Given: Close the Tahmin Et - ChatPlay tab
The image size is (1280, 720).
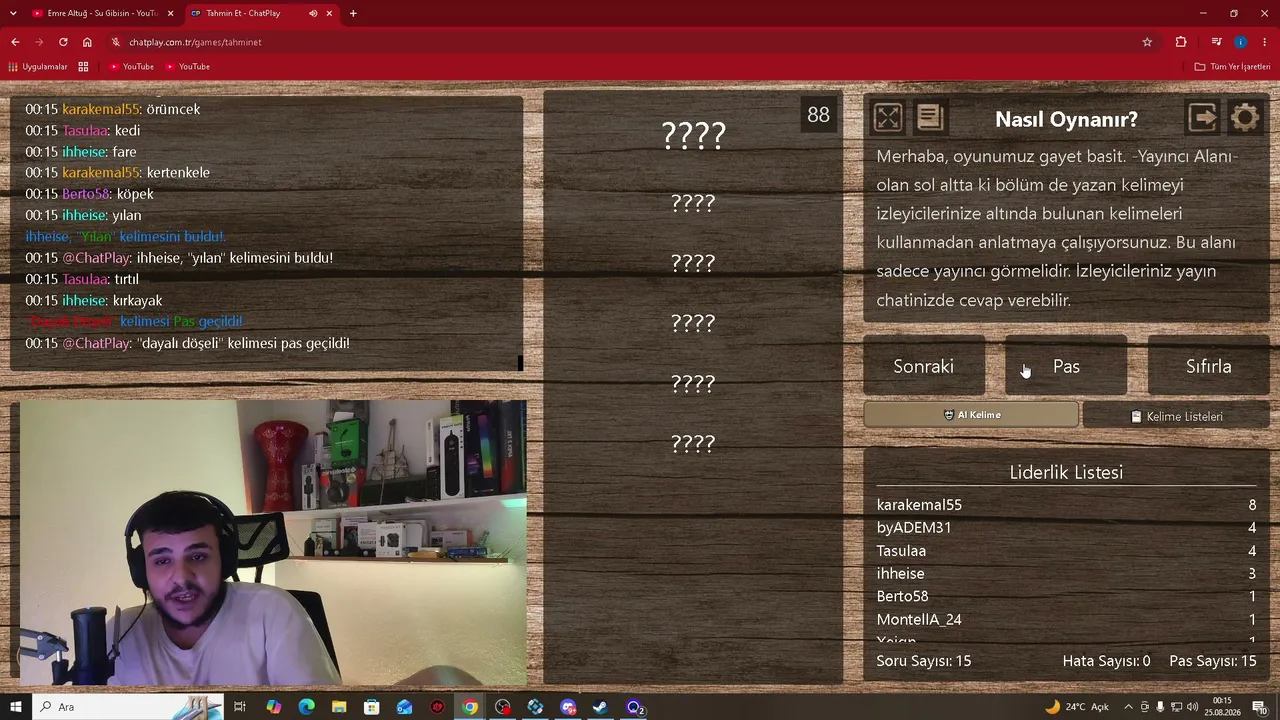Looking at the screenshot, I should coord(329,13).
